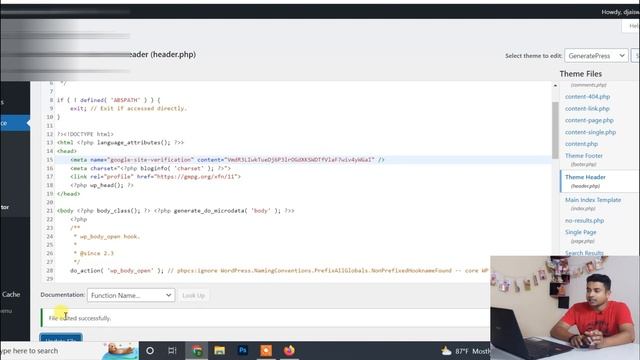Open content-page.php theme file

589,120
